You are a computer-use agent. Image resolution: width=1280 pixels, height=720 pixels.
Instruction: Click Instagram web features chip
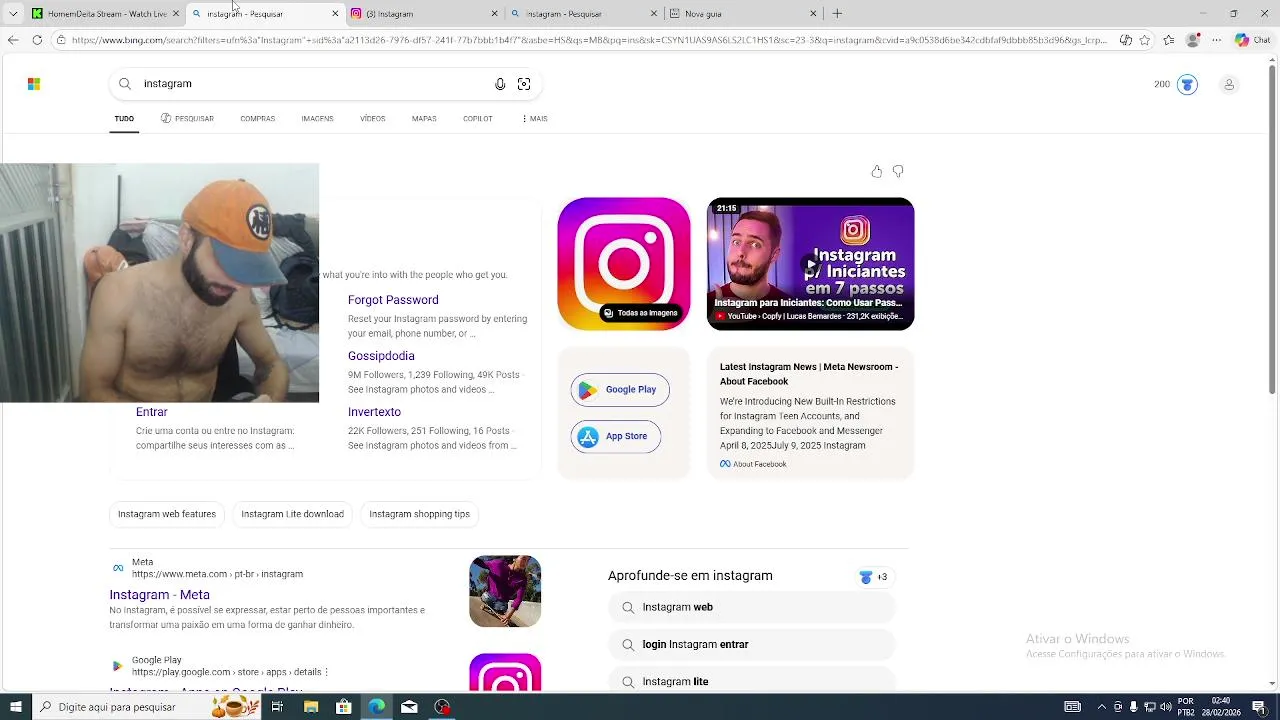click(167, 514)
